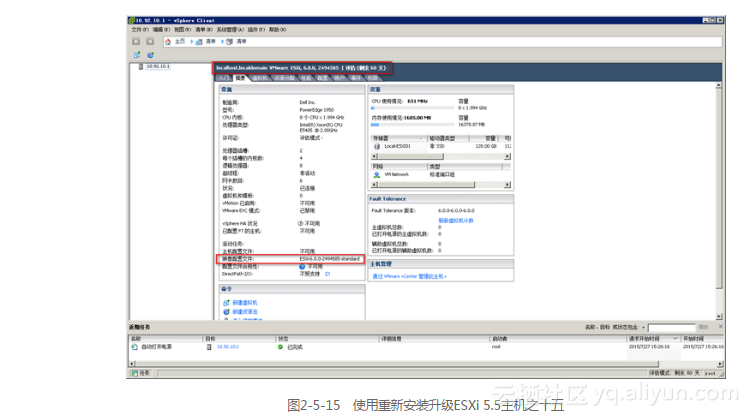The width and height of the screenshot is (750, 416).
Task: Click the green completed status icon
Action: [x=280, y=347]
